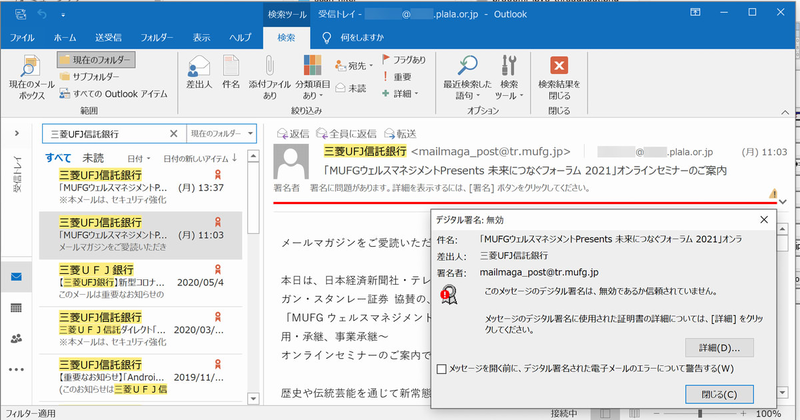The image size is (800, 420).
Task: Click the send/receive all folders title-bar icon
Action: pos(20,14)
